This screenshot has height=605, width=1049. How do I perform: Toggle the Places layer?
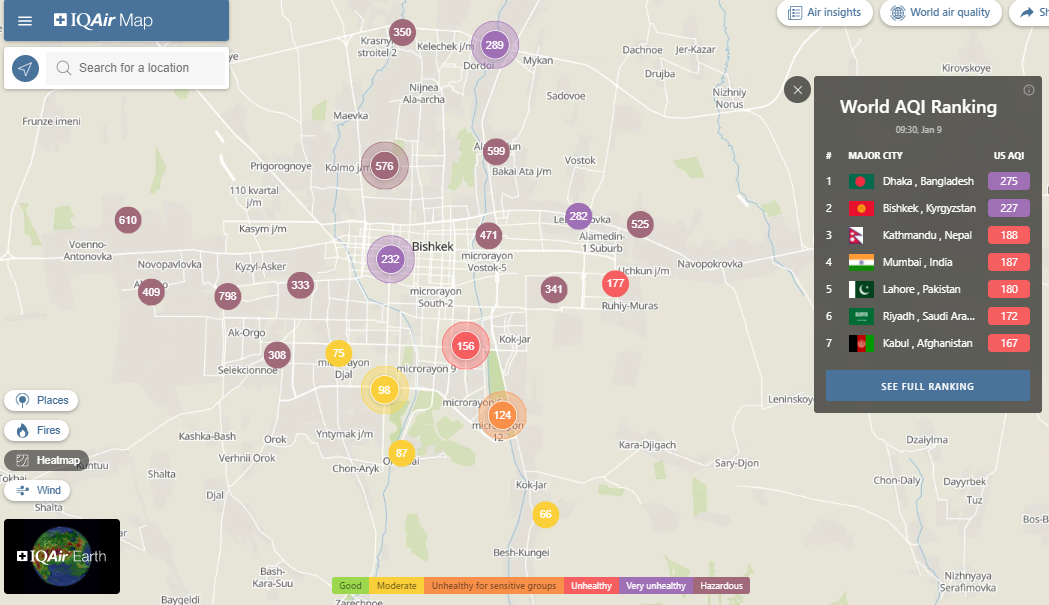[42, 400]
